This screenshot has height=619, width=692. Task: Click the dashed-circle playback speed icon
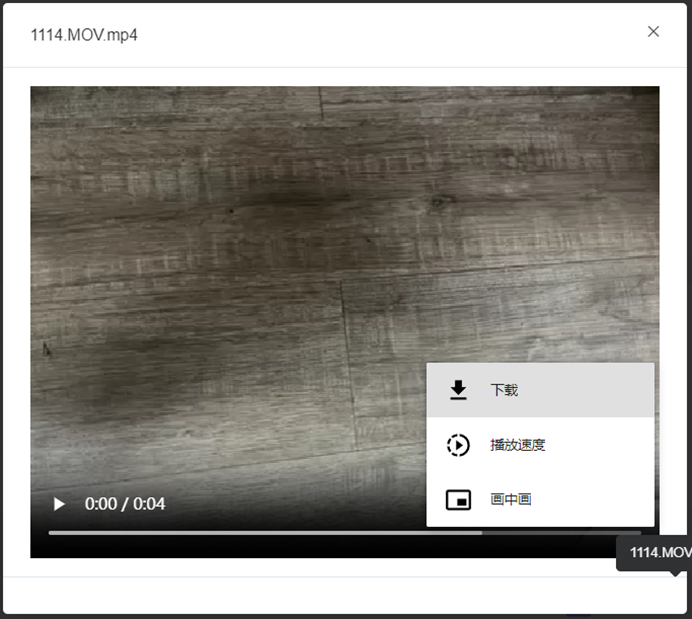coord(458,445)
